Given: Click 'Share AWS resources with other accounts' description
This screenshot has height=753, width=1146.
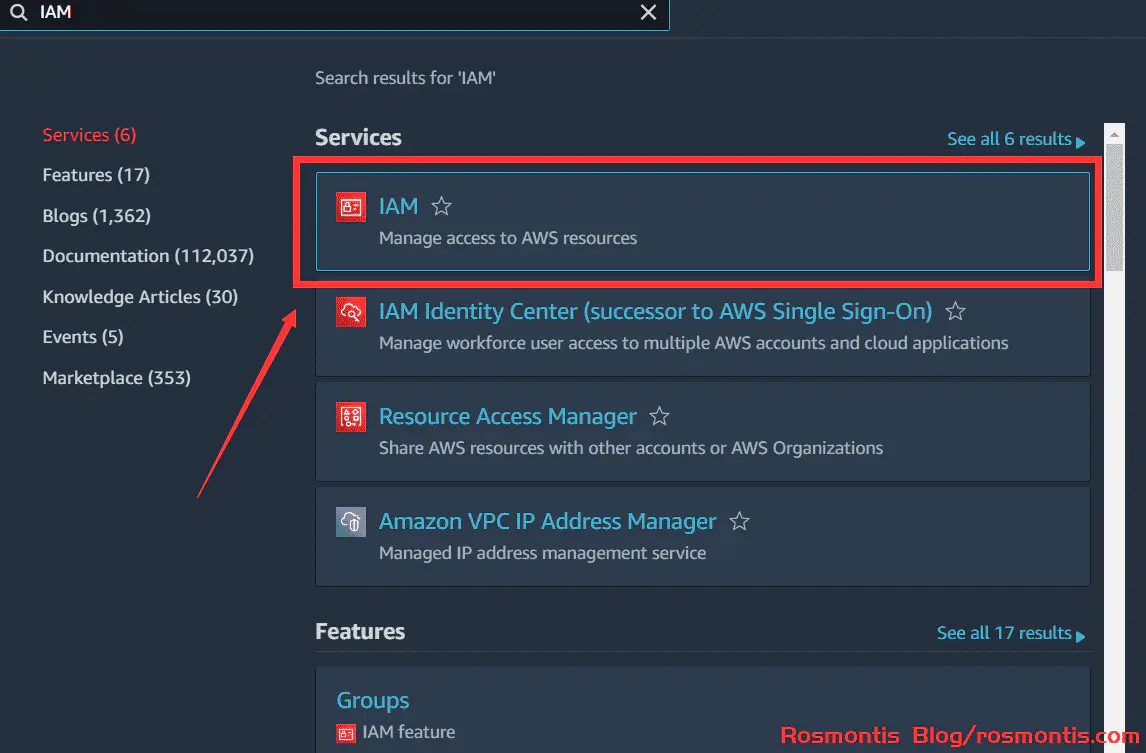Looking at the screenshot, I should pyautogui.click(x=631, y=448).
